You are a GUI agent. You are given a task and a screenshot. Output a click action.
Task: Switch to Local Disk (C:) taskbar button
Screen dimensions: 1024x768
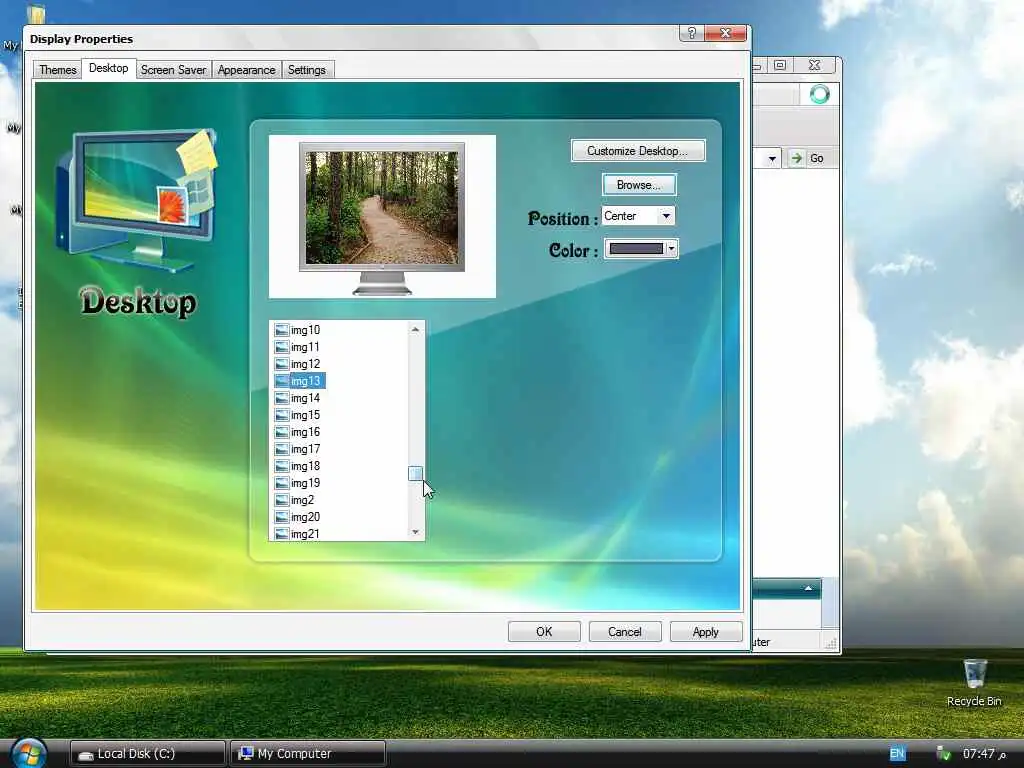pyautogui.click(x=147, y=754)
